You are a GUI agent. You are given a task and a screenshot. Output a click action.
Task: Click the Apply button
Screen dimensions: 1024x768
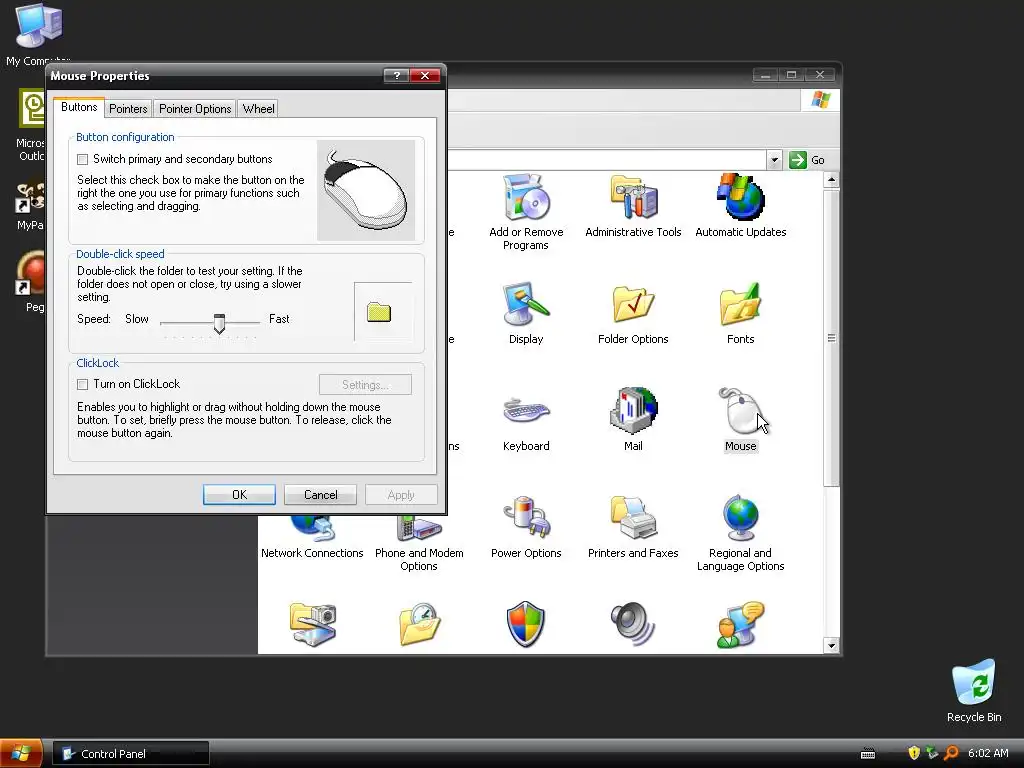pos(401,494)
